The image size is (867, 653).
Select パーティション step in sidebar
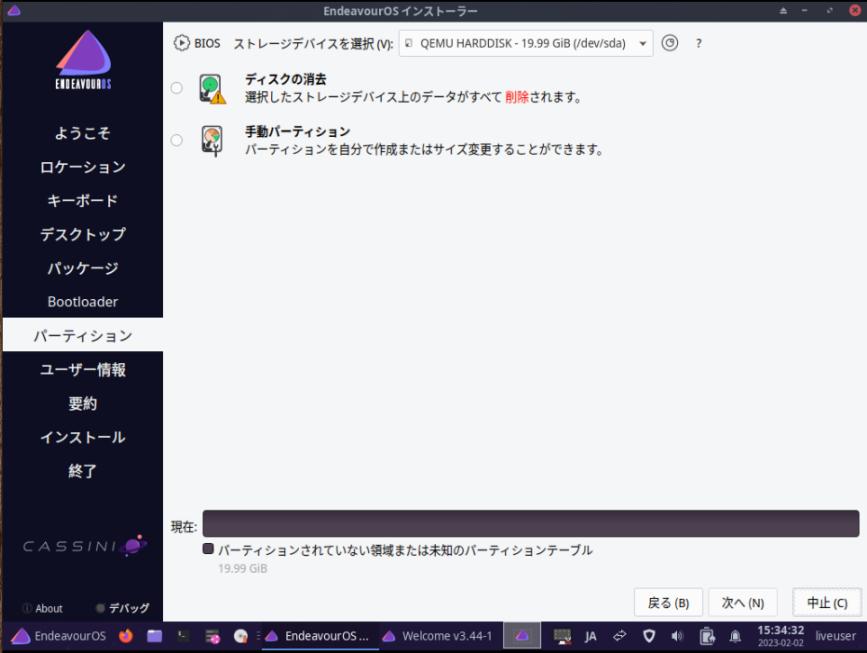pyautogui.click(x=83, y=335)
